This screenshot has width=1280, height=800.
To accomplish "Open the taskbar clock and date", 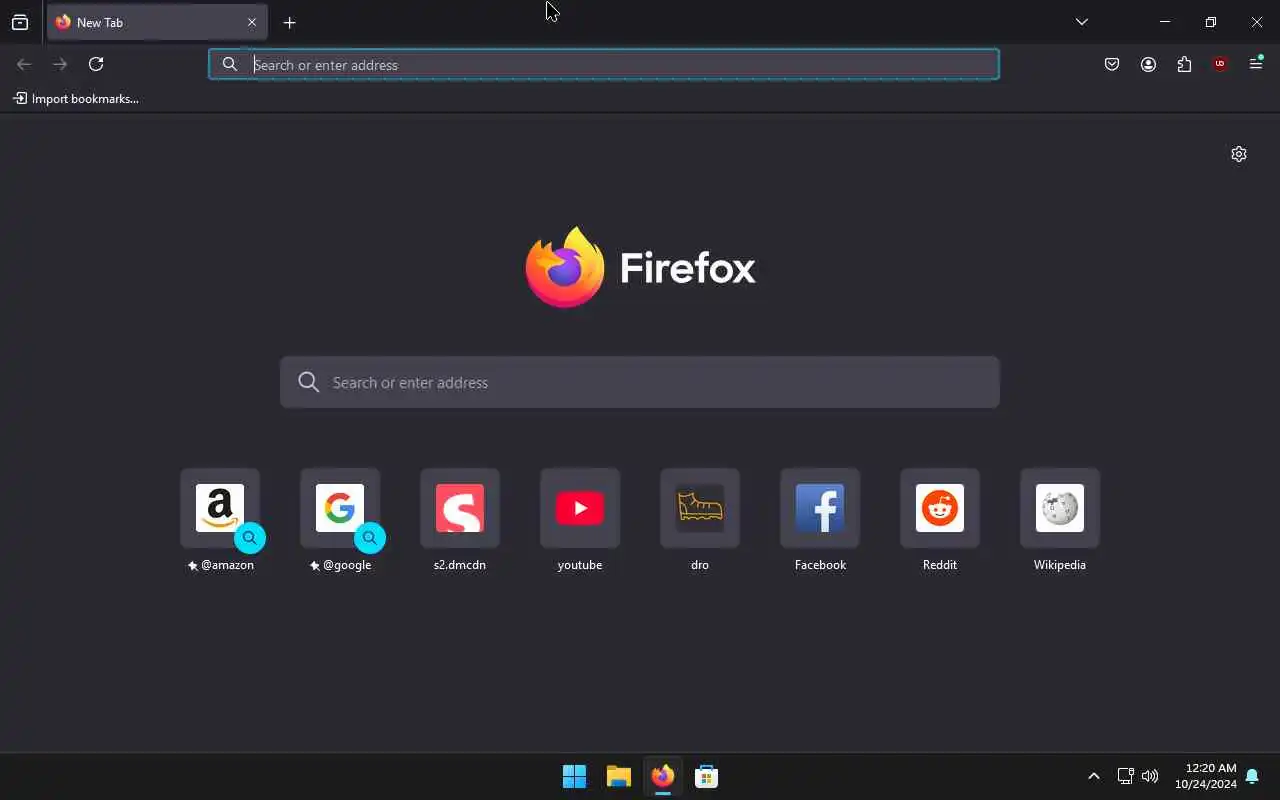I will coord(1206,776).
